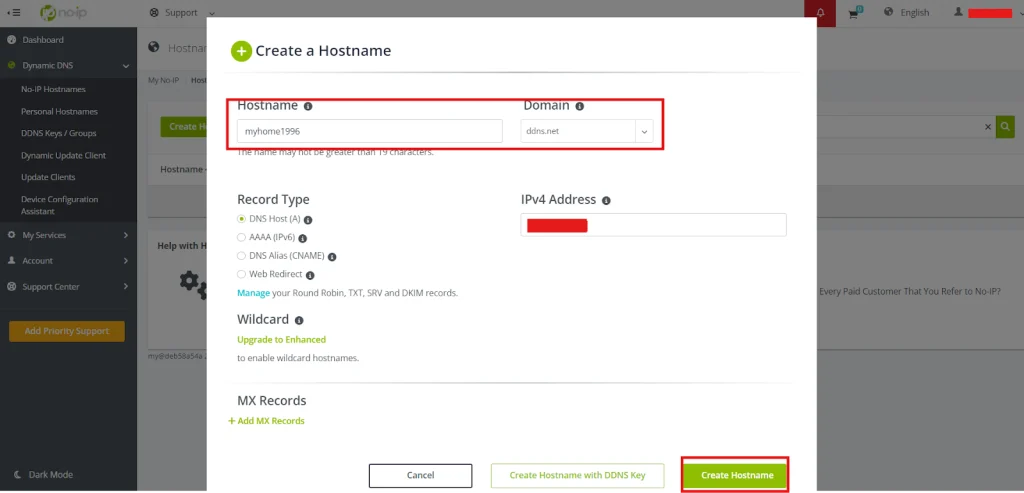The height and width of the screenshot is (493, 1024).
Task: Click the Hostname info icon
Action: click(308, 106)
